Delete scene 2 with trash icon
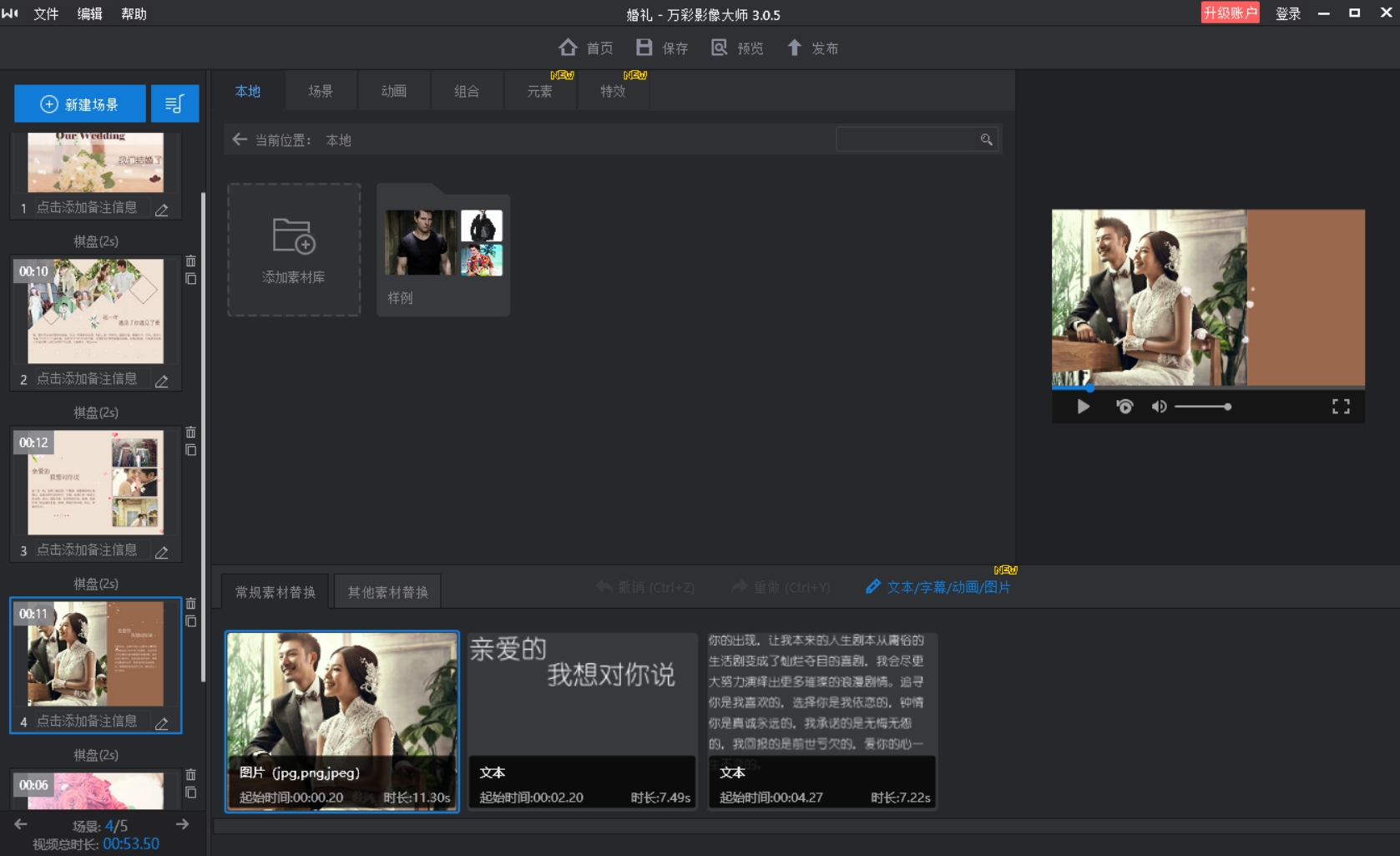The height and width of the screenshot is (856, 1400). point(190,261)
